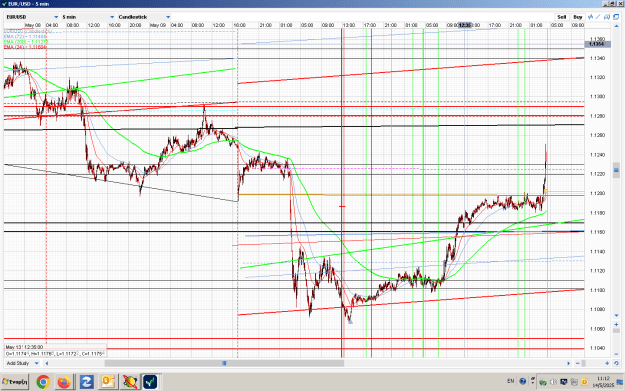Open the blue arrows app on taskbar

click(x=86, y=381)
